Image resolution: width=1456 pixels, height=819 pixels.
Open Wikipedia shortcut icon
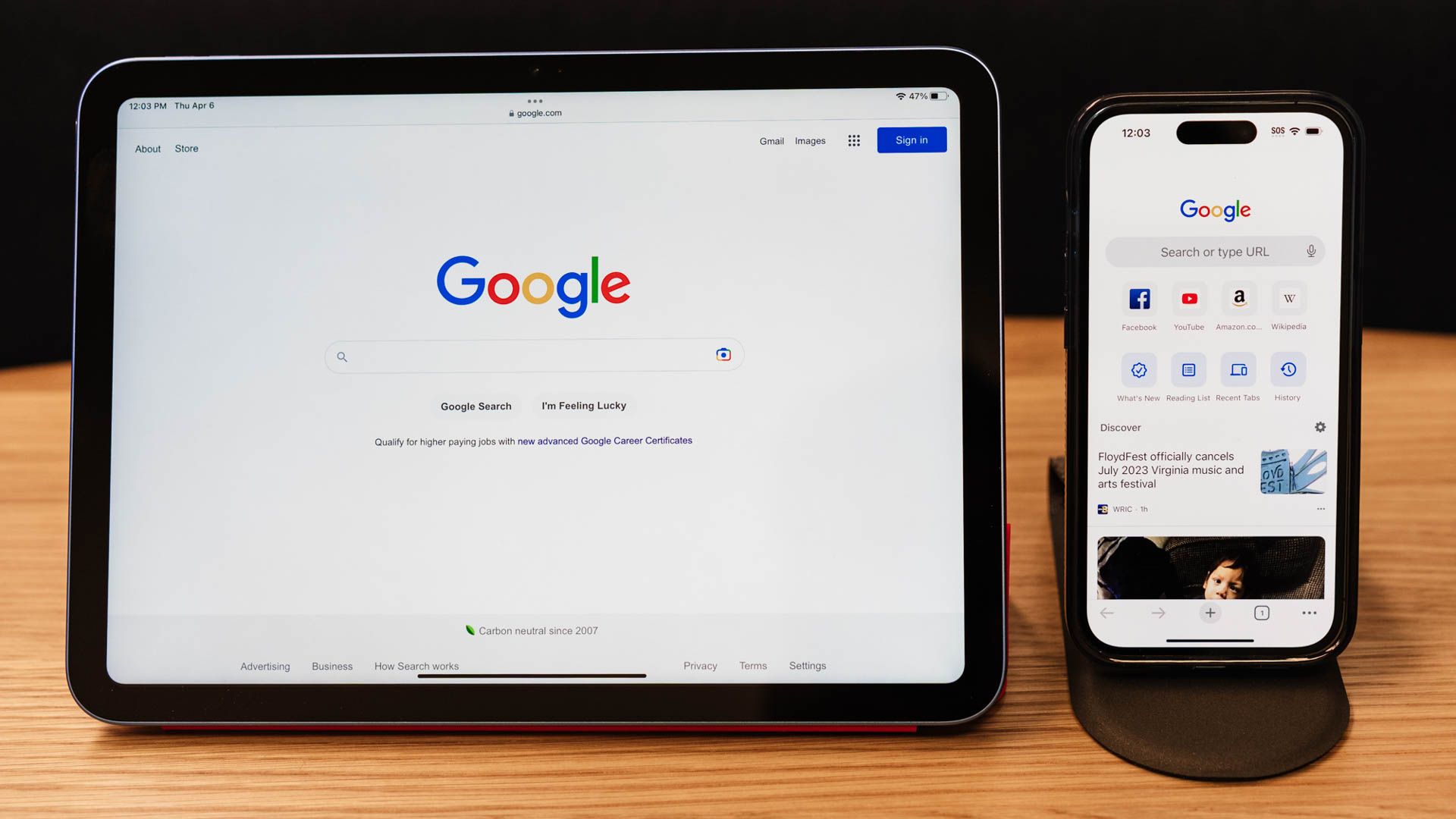click(1289, 298)
